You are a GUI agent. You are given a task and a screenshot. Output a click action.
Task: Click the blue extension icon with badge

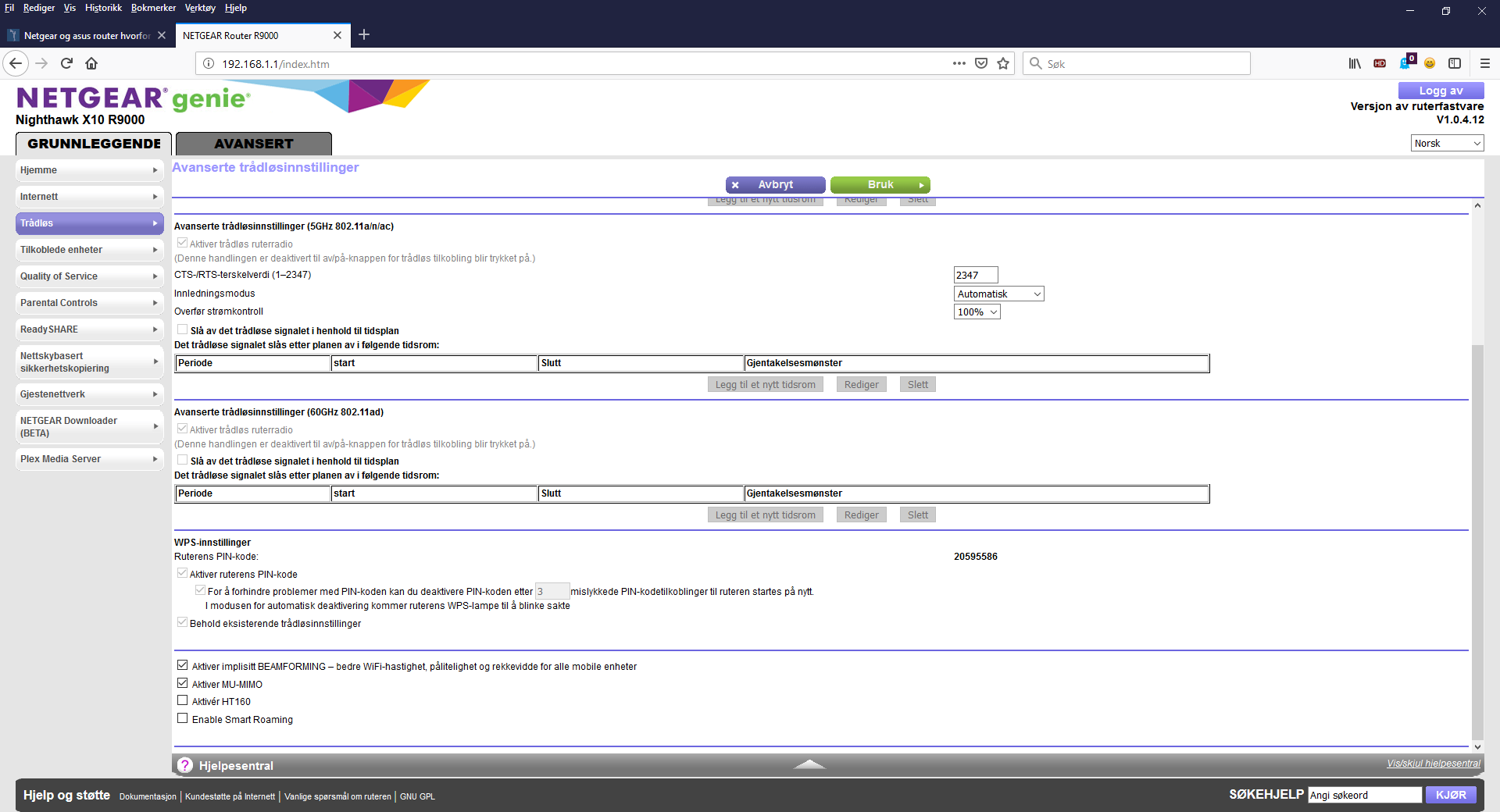click(1406, 62)
